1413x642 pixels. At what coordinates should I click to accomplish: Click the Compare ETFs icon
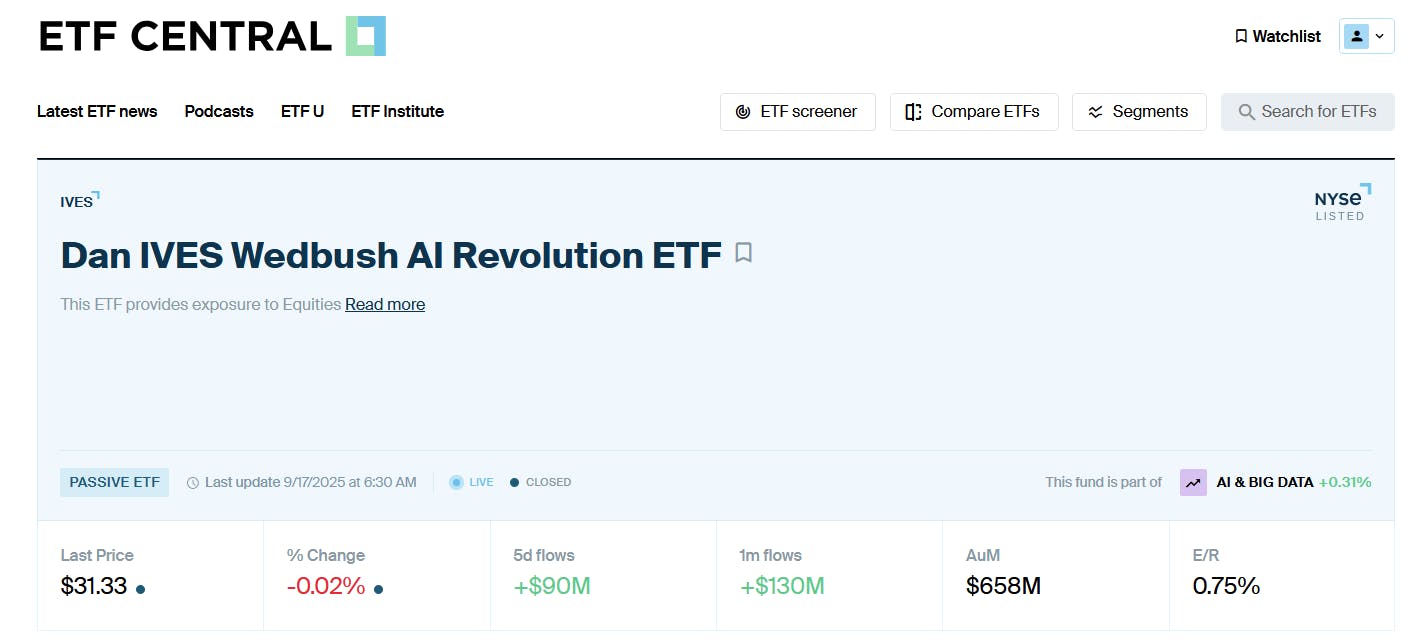coord(912,112)
